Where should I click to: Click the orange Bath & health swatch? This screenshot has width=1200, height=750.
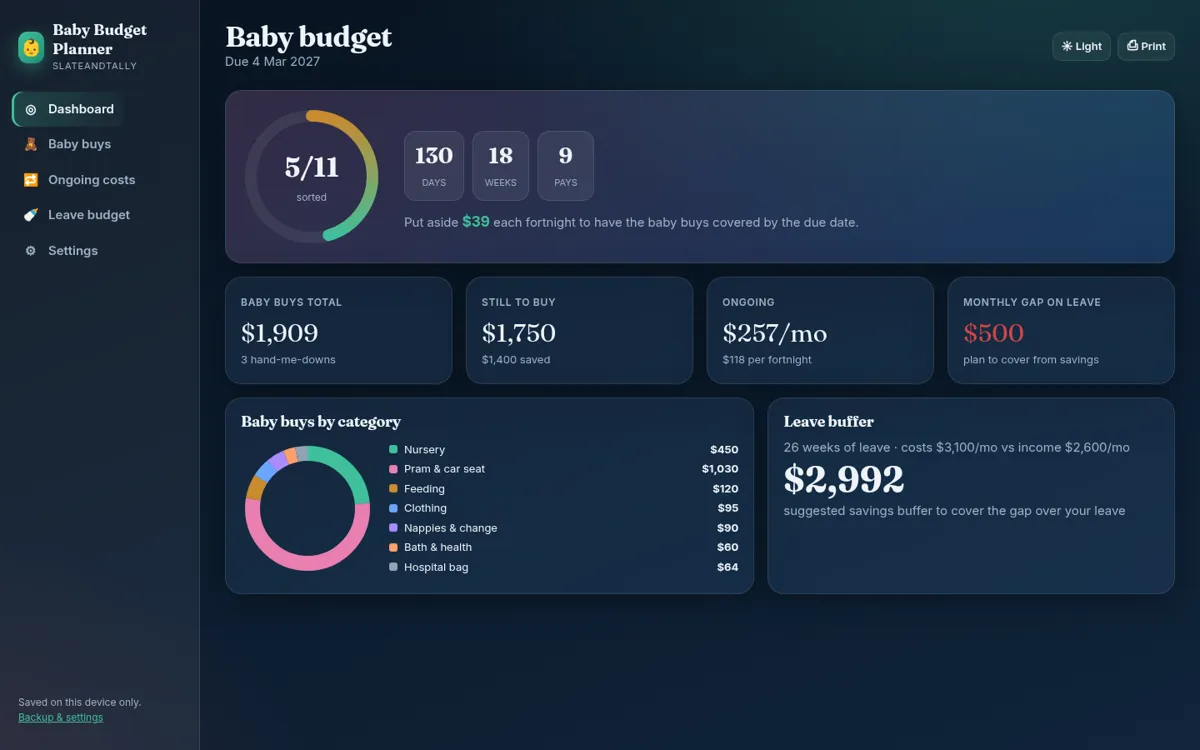coord(393,547)
